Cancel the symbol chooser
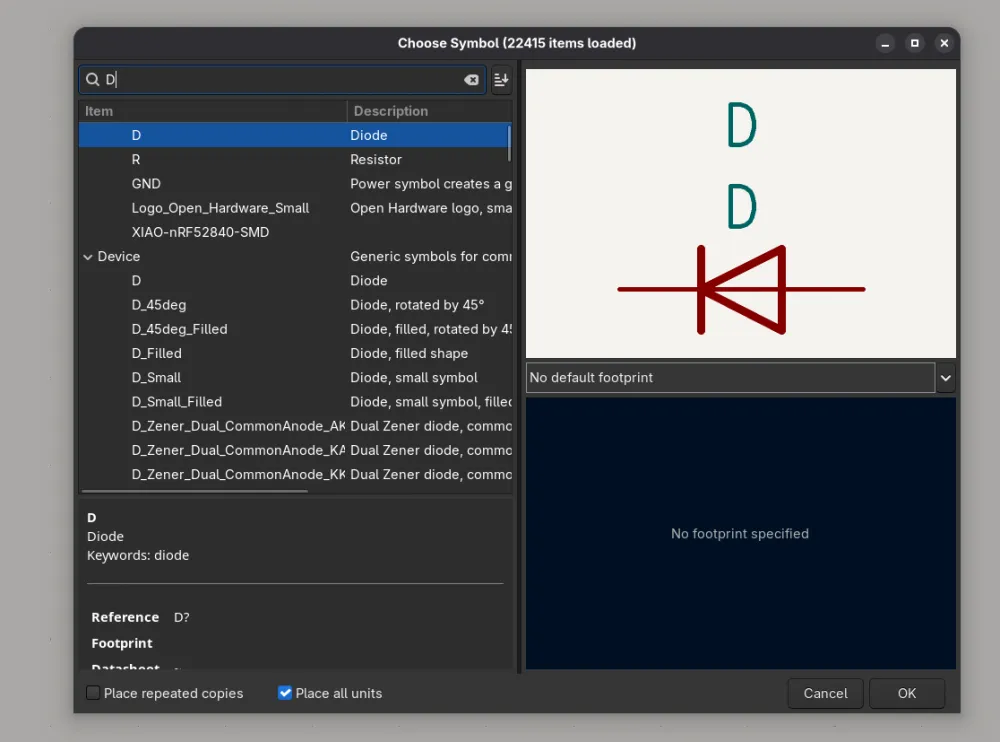 click(x=825, y=693)
